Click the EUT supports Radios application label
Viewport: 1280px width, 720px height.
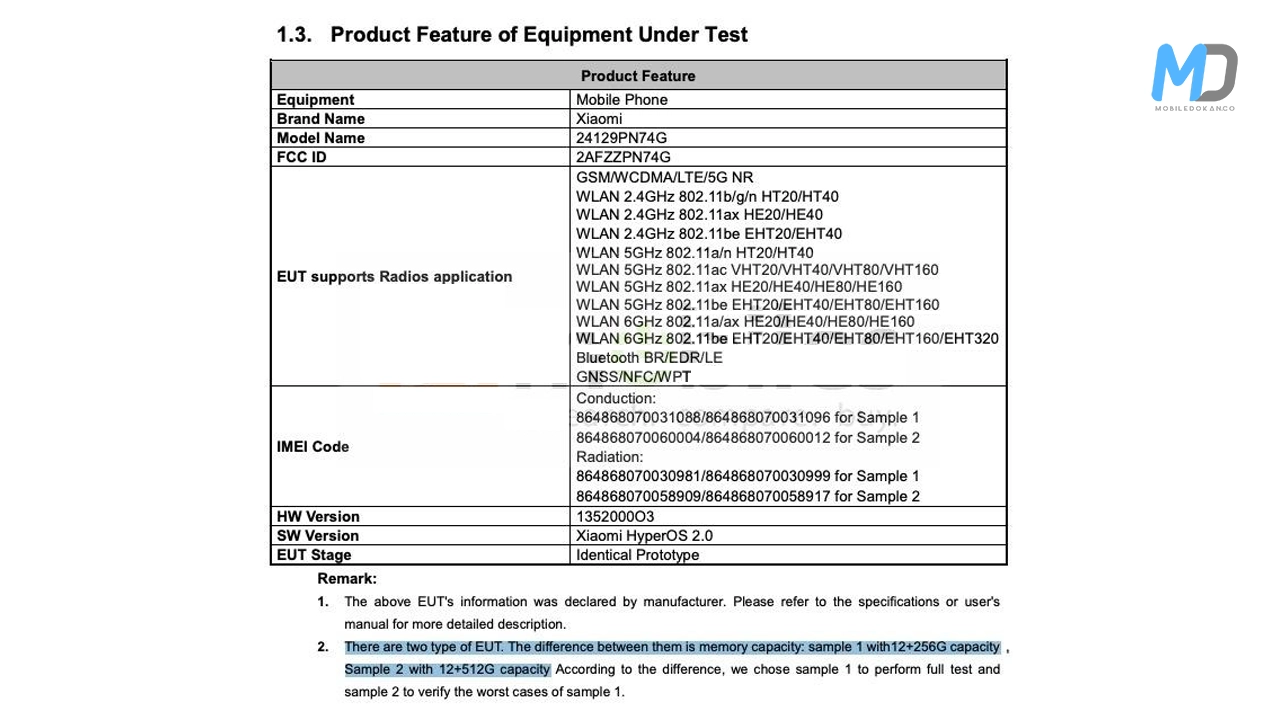point(394,277)
